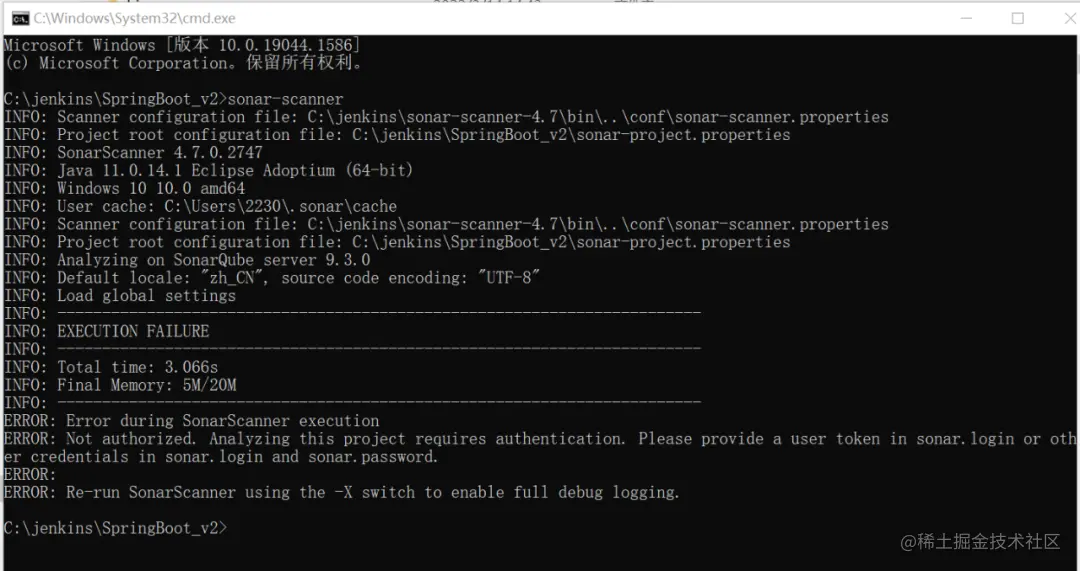Click the second Project root configuration file line
This screenshot has width=1080, height=571.
397,242
